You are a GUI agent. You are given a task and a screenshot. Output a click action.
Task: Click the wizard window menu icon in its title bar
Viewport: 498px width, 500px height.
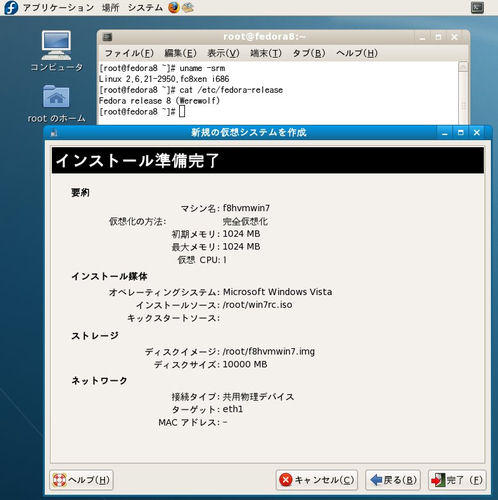tap(54, 133)
